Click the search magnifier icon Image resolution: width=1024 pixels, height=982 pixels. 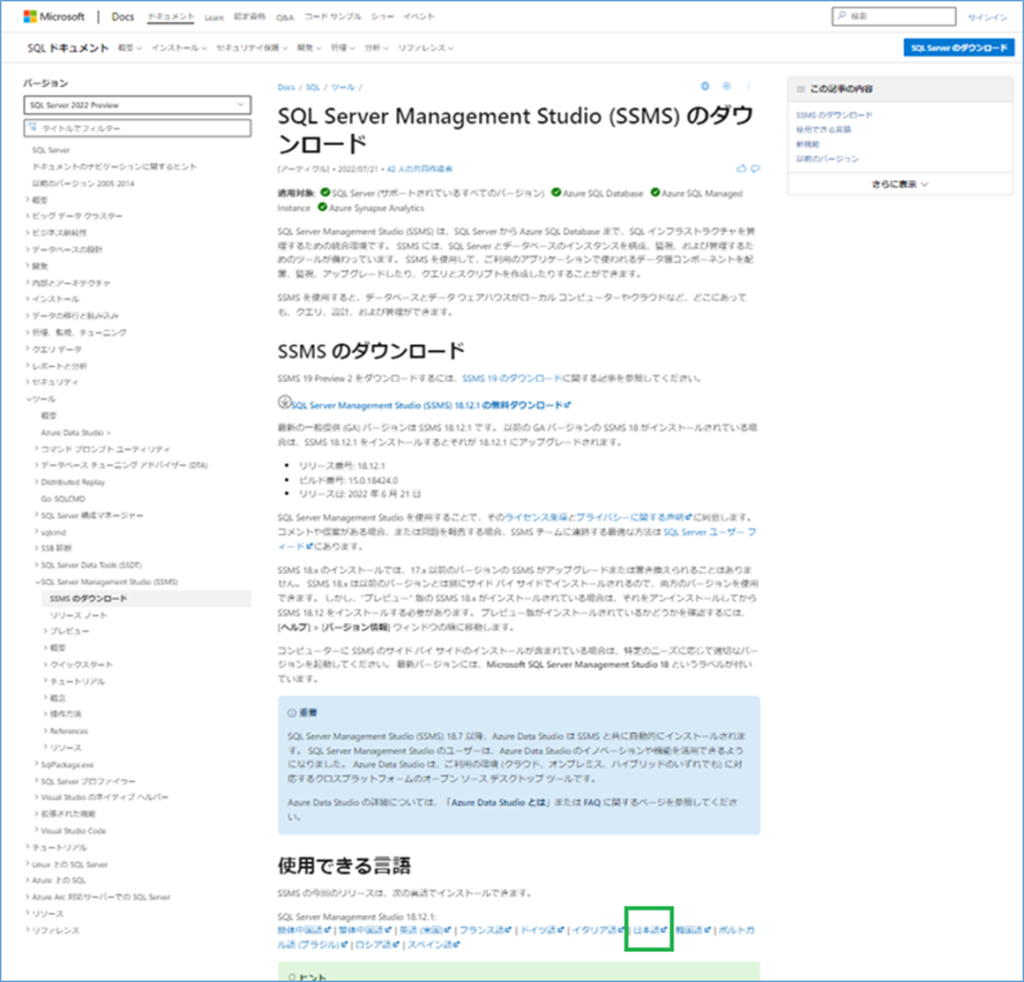842,16
